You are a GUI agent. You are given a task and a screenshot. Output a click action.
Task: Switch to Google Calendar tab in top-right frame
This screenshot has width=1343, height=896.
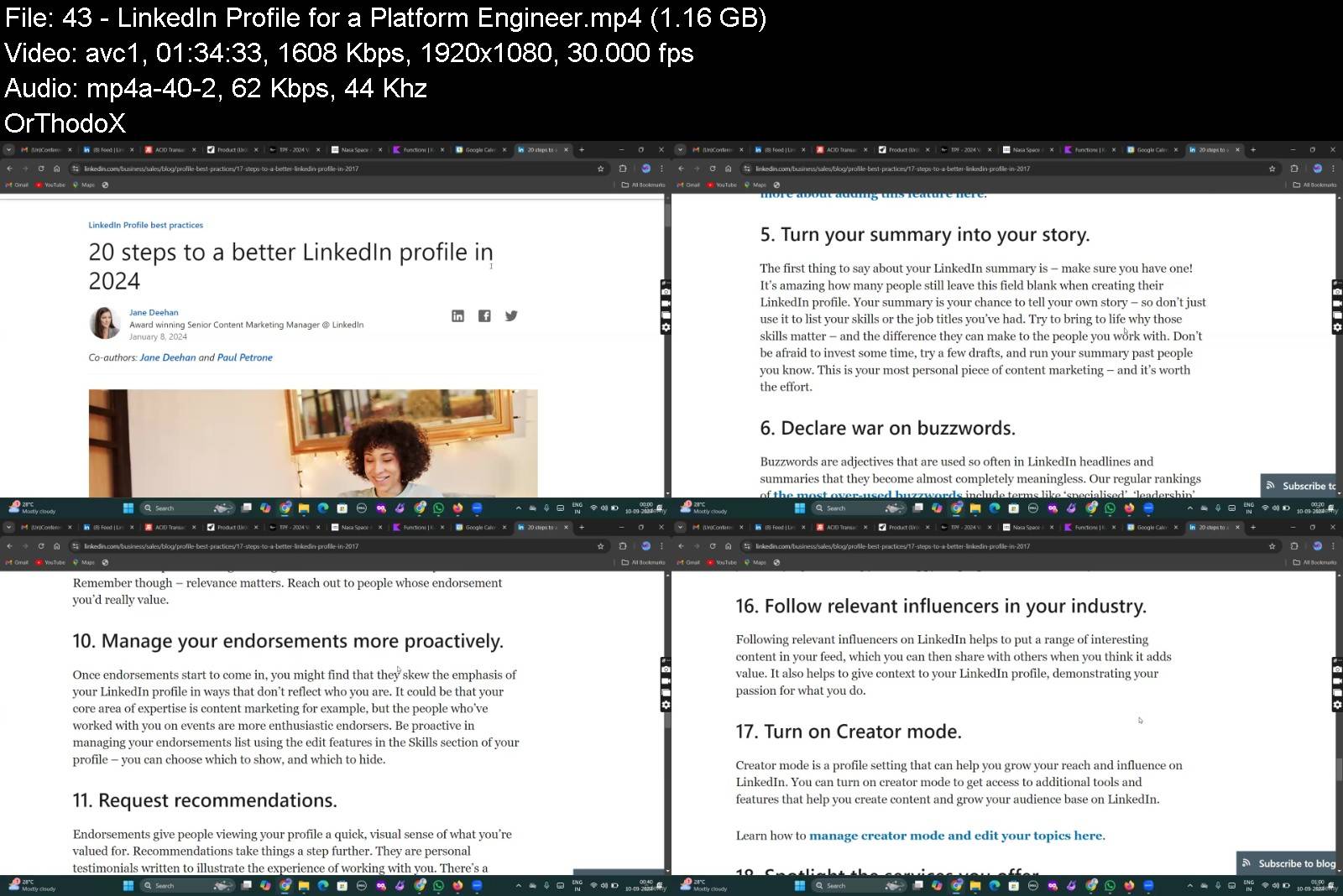coord(1152,150)
